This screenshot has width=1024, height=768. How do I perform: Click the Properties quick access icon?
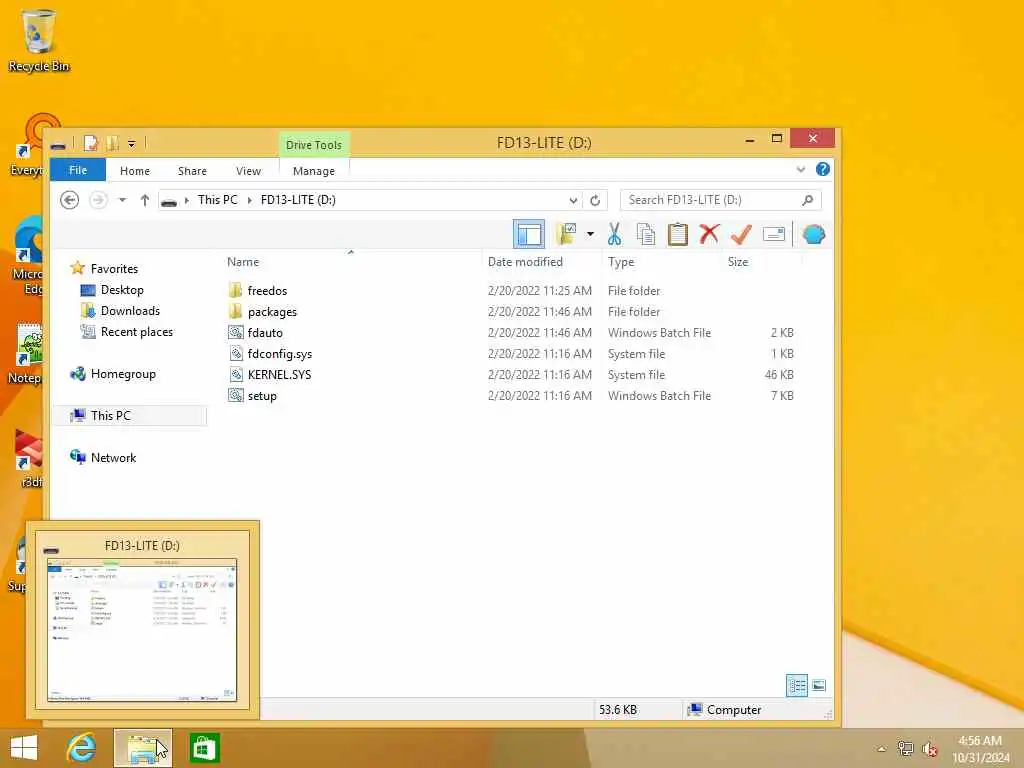coord(91,143)
